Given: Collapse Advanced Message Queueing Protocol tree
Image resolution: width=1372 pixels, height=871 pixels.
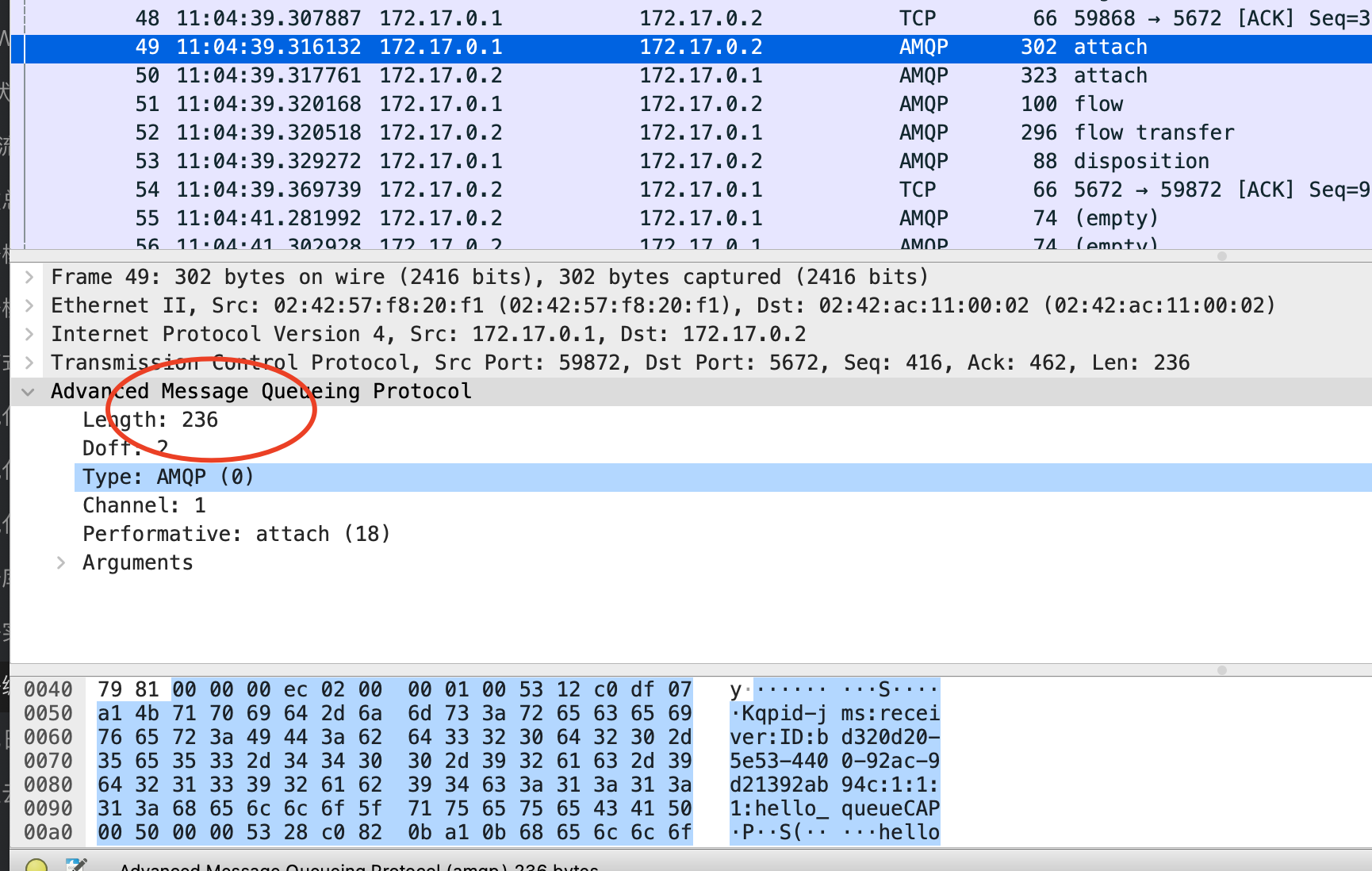Looking at the screenshot, I should coord(29,392).
